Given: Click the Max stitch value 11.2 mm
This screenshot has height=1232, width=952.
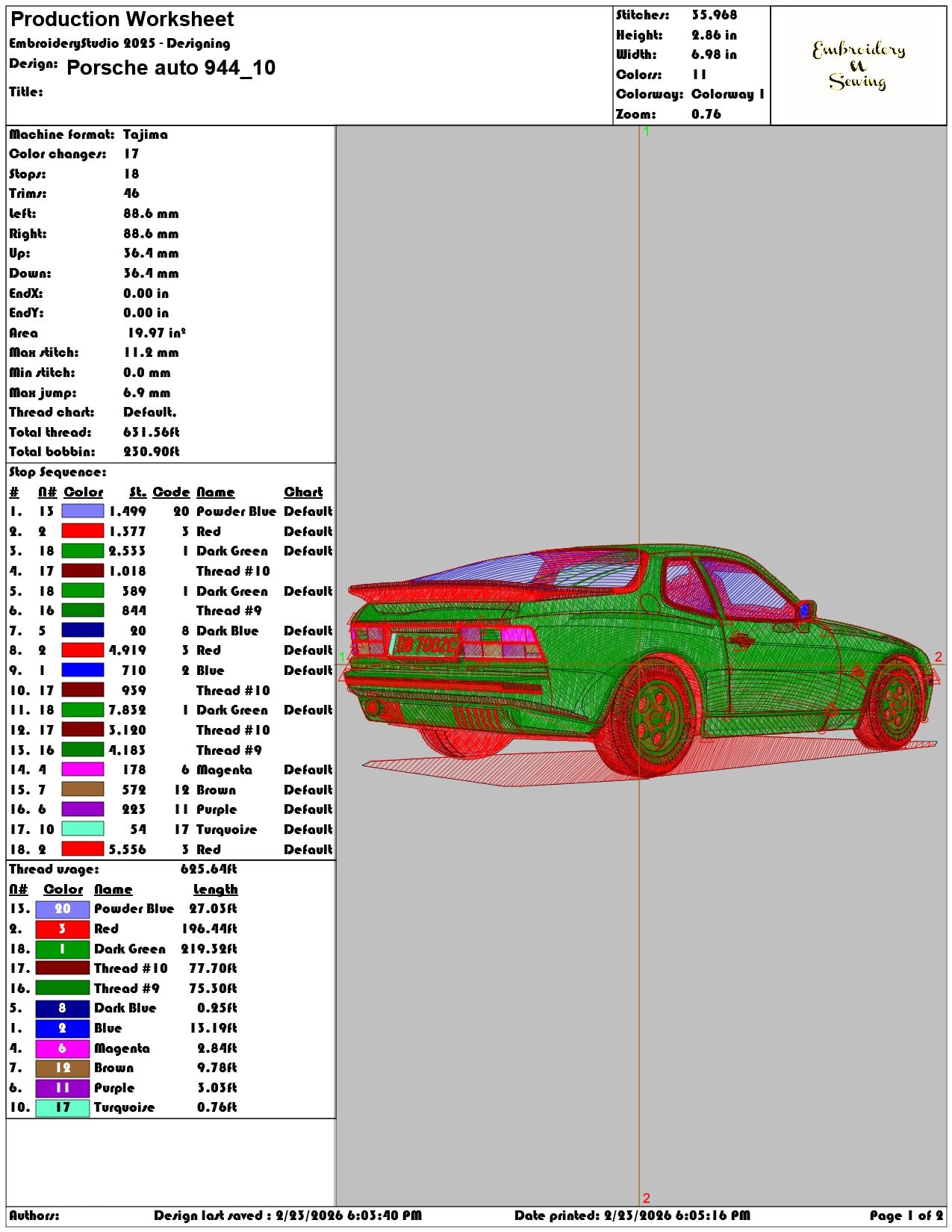Looking at the screenshot, I should 151,352.
